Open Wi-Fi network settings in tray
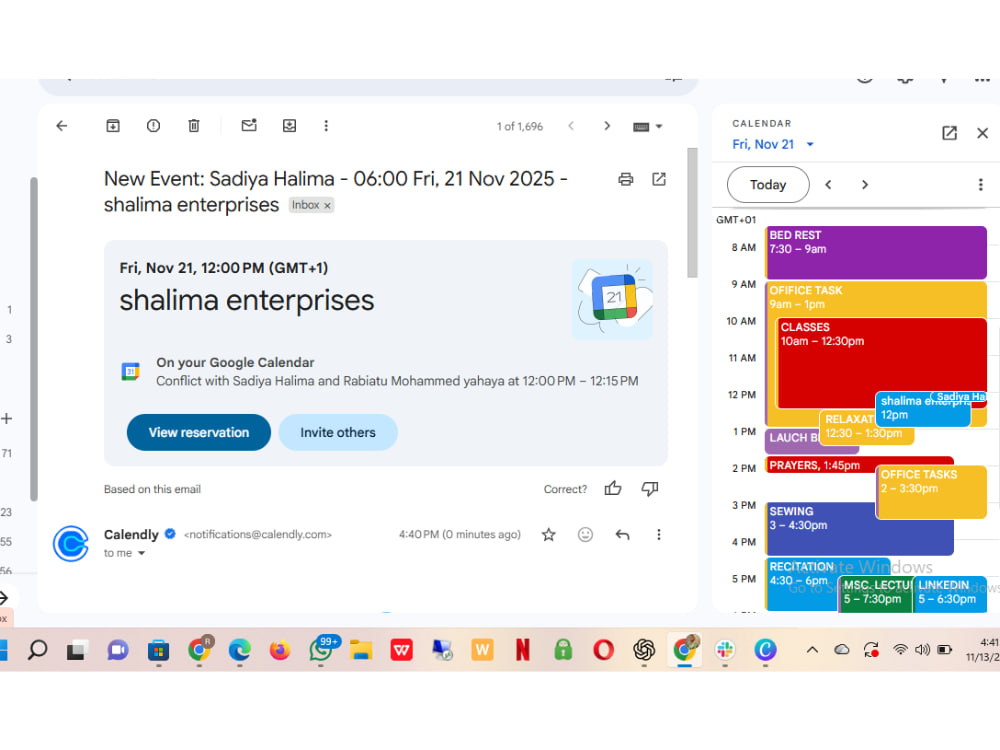Image resolution: width=1000 pixels, height=750 pixels. 900,650
